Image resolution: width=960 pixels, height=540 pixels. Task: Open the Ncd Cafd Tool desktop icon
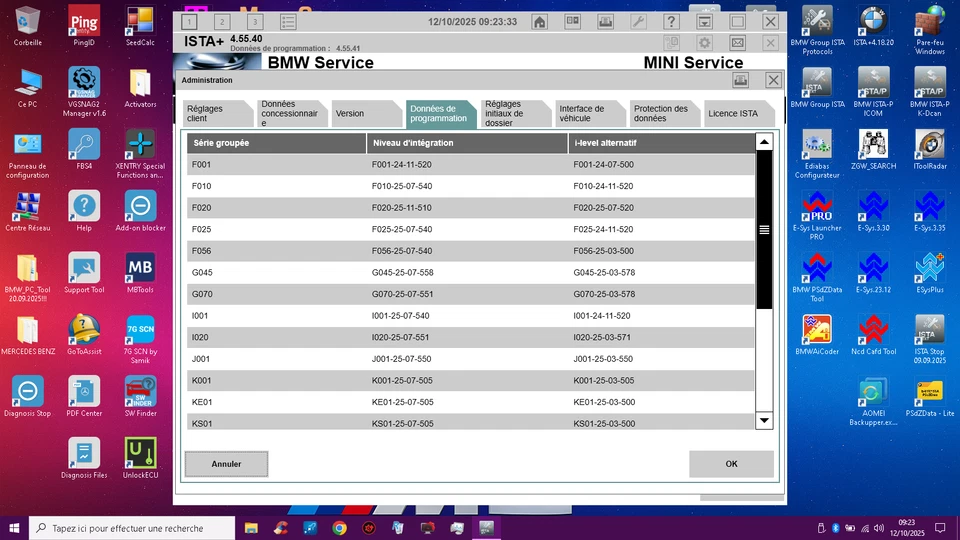pyautogui.click(x=873, y=334)
